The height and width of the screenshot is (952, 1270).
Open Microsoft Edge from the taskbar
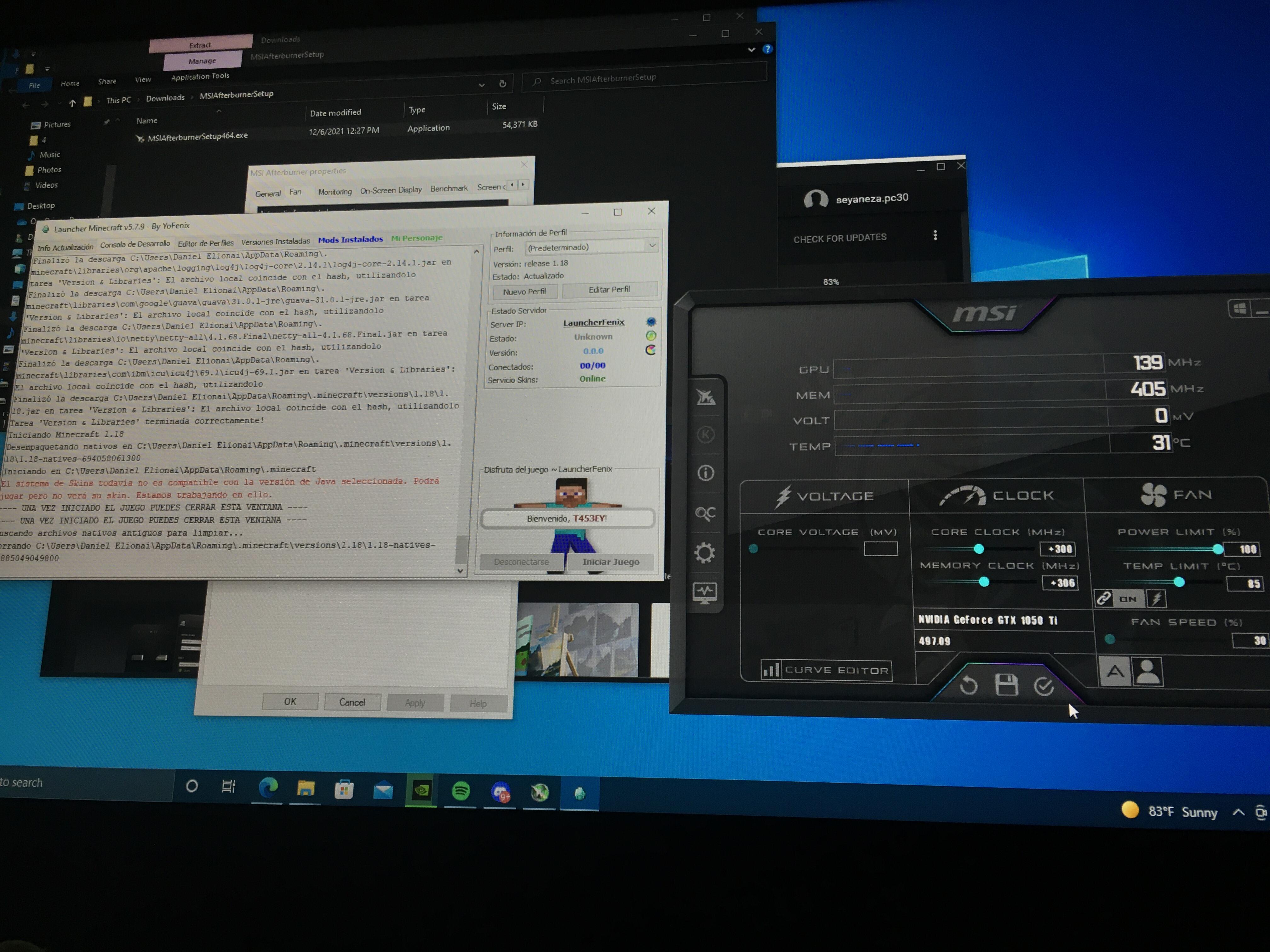point(268,787)
